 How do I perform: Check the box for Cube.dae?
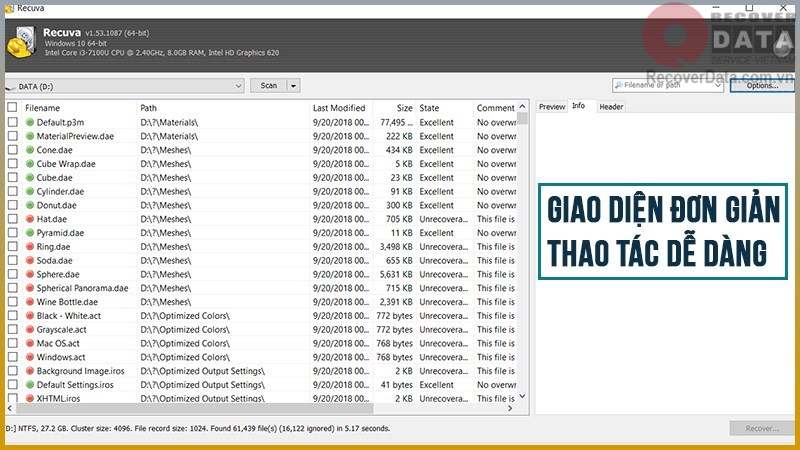[12, 178]
